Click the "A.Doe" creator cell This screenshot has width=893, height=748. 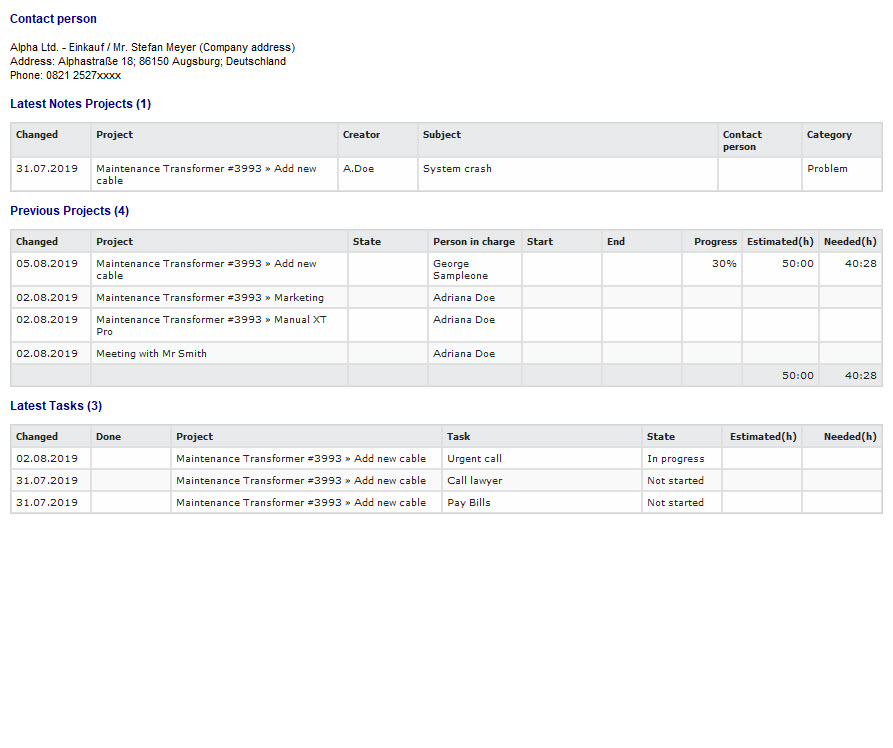(x=358, y=169)
